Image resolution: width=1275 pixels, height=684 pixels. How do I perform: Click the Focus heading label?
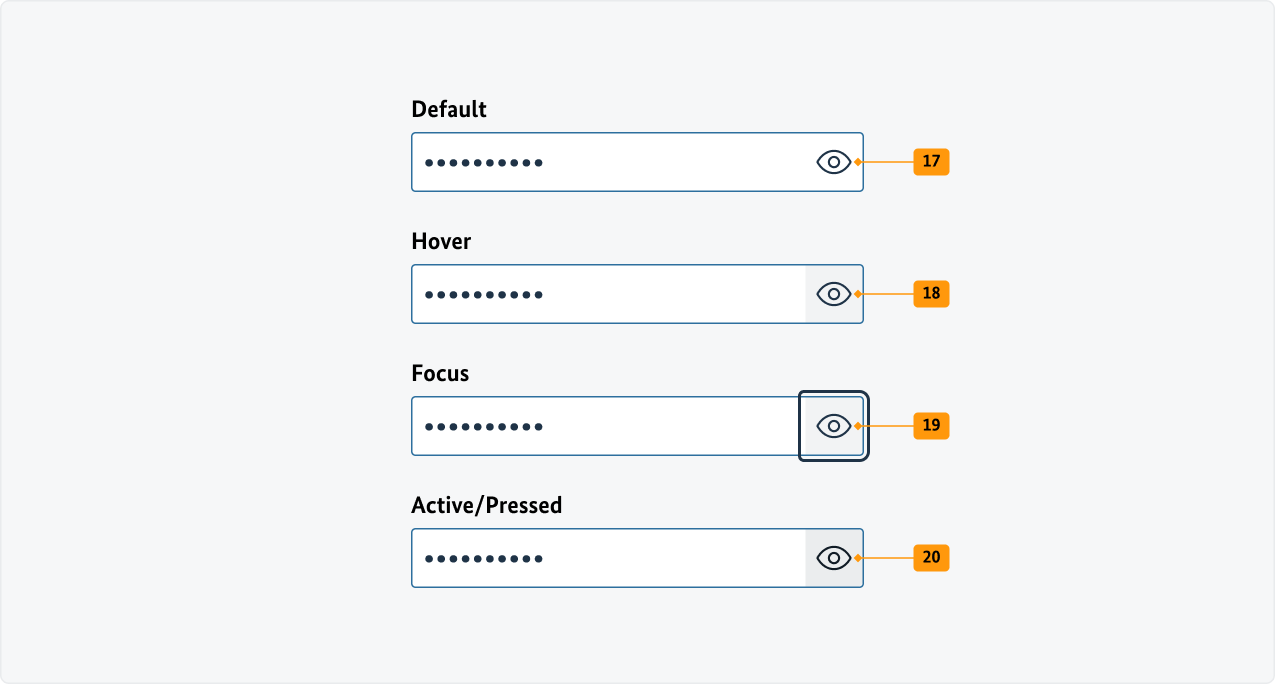[440, 373]
